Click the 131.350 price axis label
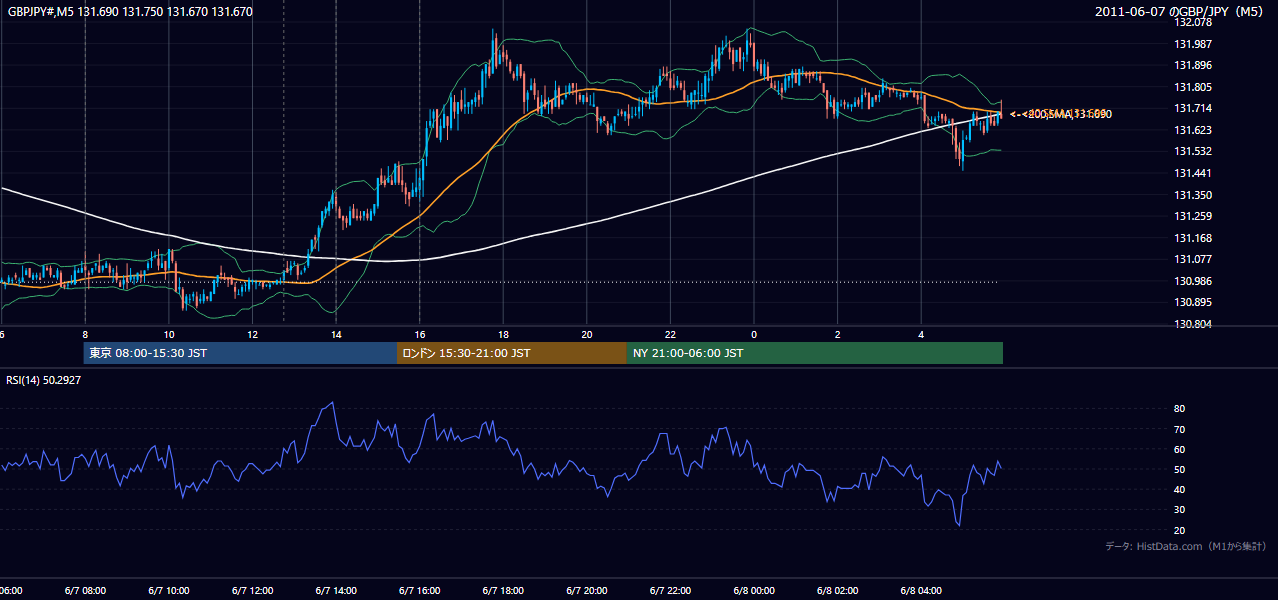 1194,195
